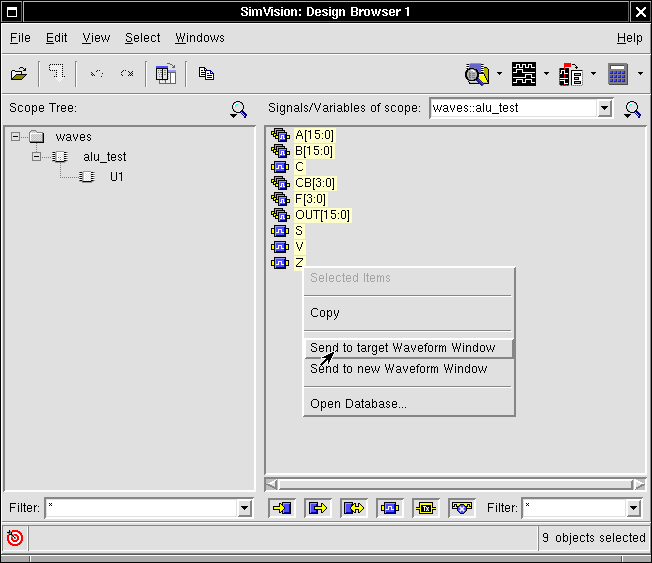The width and height of the screenshot is (652, 563).
Task: Click the open database folder icon
Action: click(x=19, y=74)
